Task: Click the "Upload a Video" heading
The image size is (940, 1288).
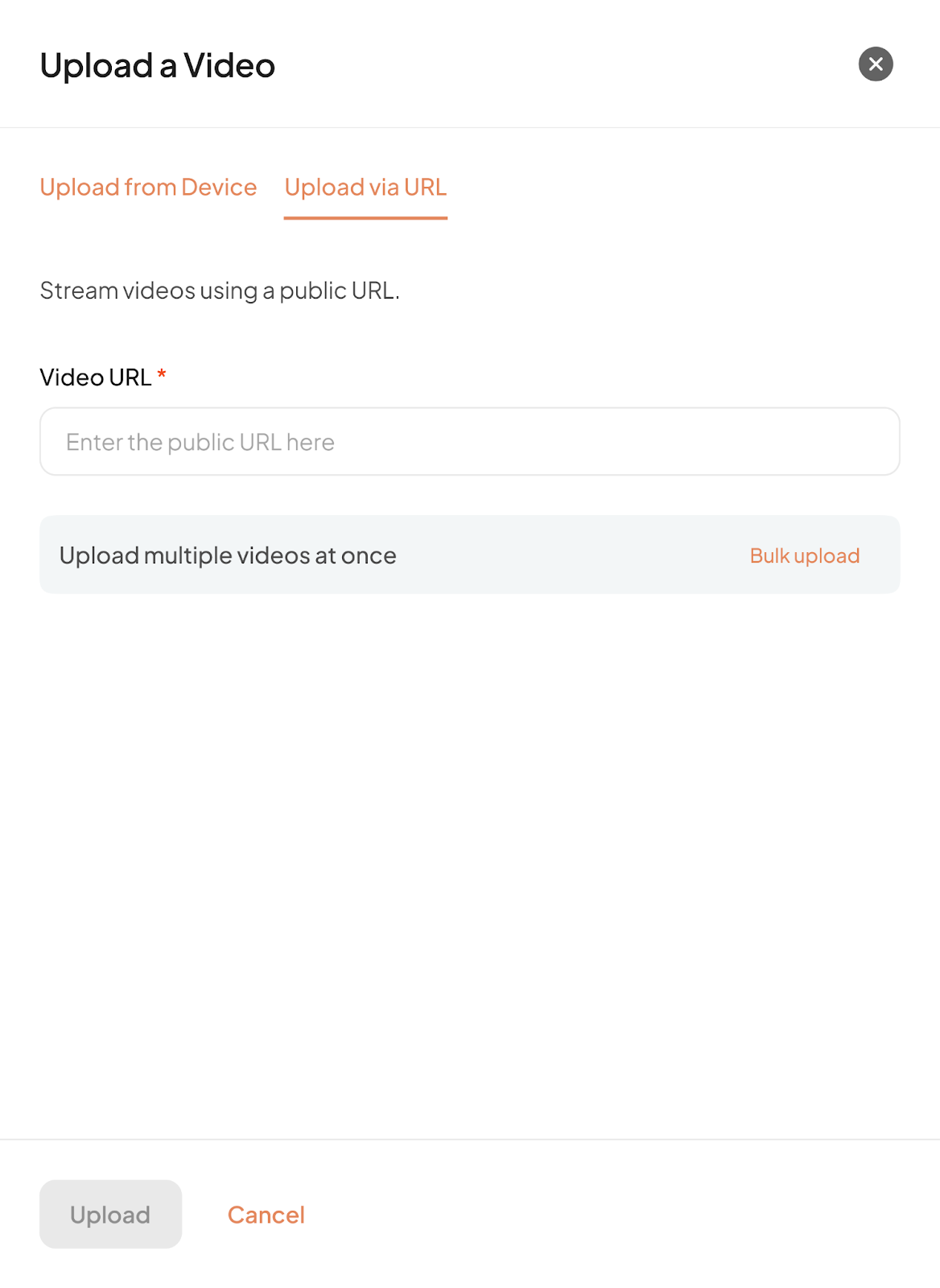Action: point(158,65)
